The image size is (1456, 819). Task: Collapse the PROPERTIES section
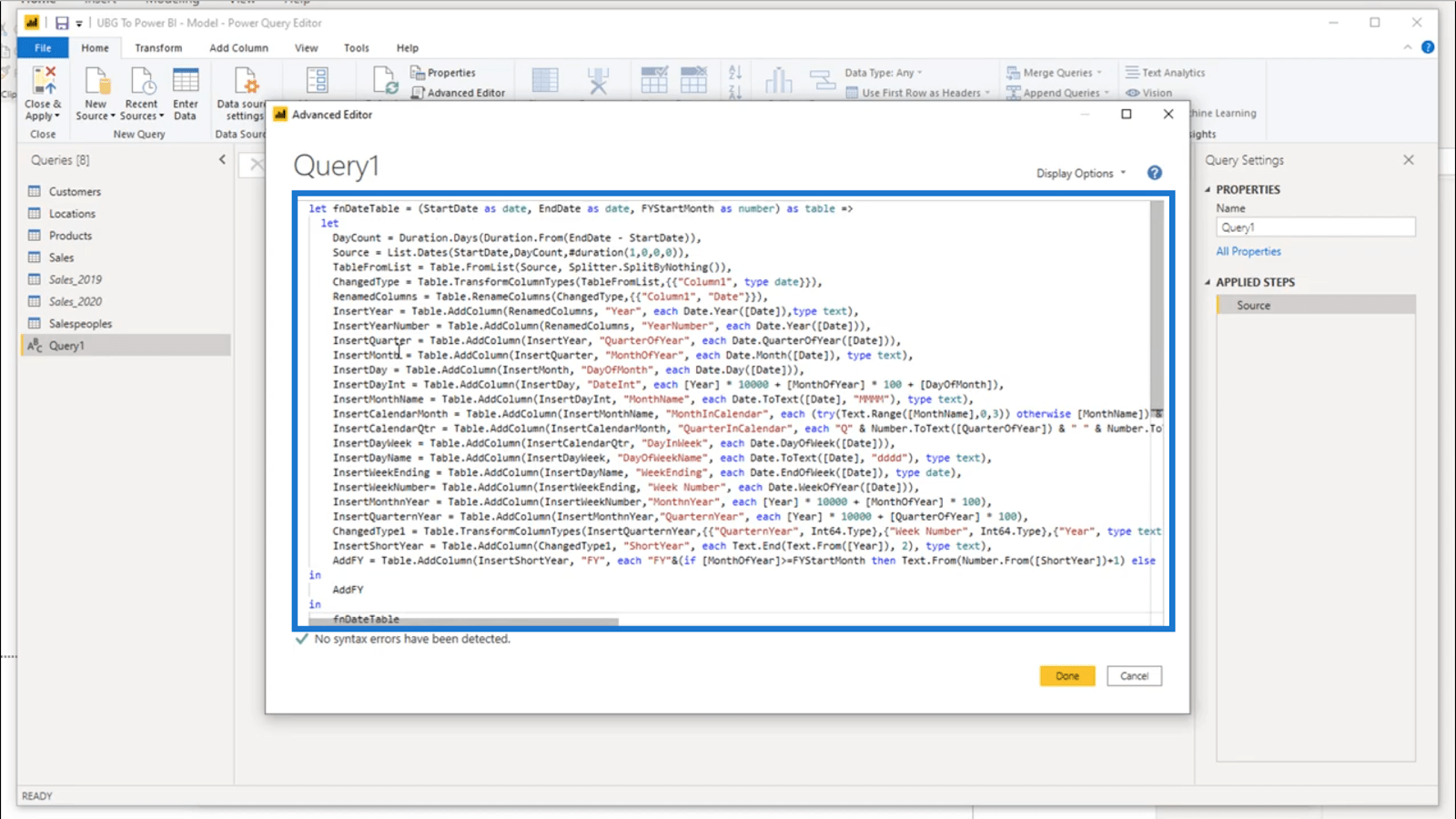point(1208,189)
